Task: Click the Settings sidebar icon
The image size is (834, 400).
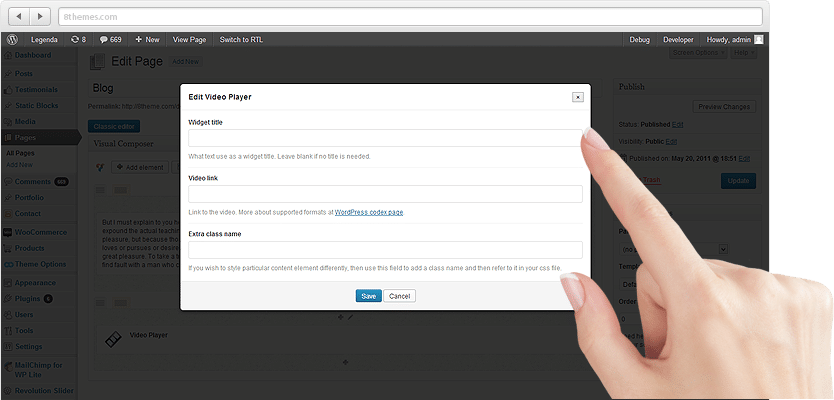Action: pos(7,347)
